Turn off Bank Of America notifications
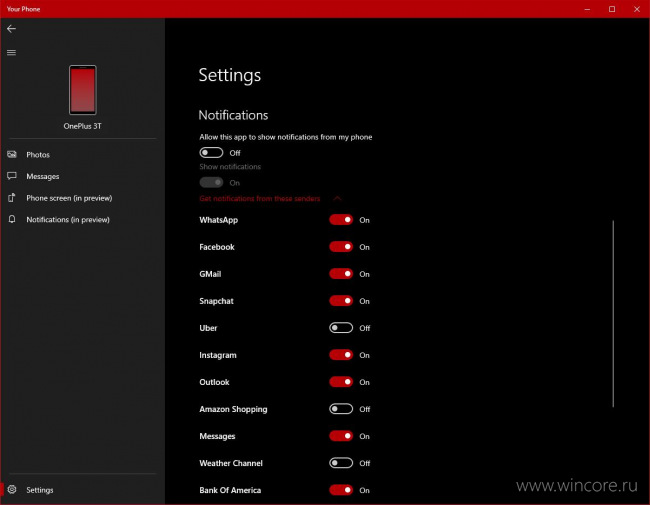 pyautogui.click(x=341, y=490)
